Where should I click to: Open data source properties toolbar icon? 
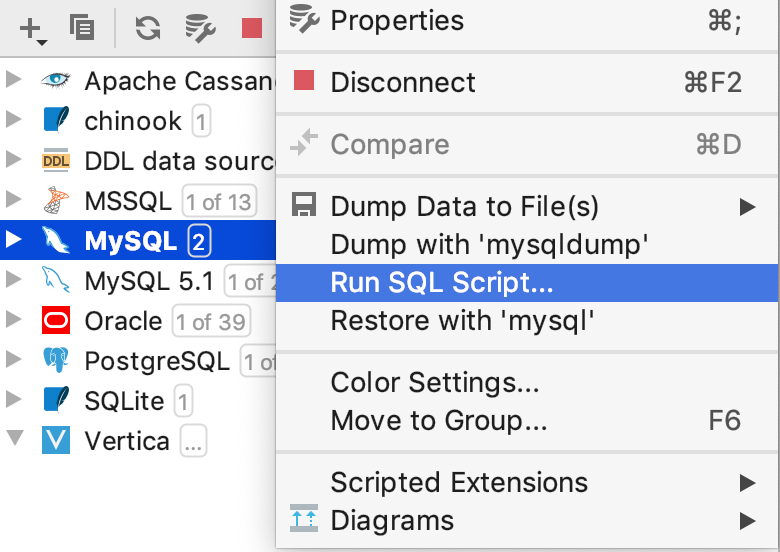click(x=200, y=29)
